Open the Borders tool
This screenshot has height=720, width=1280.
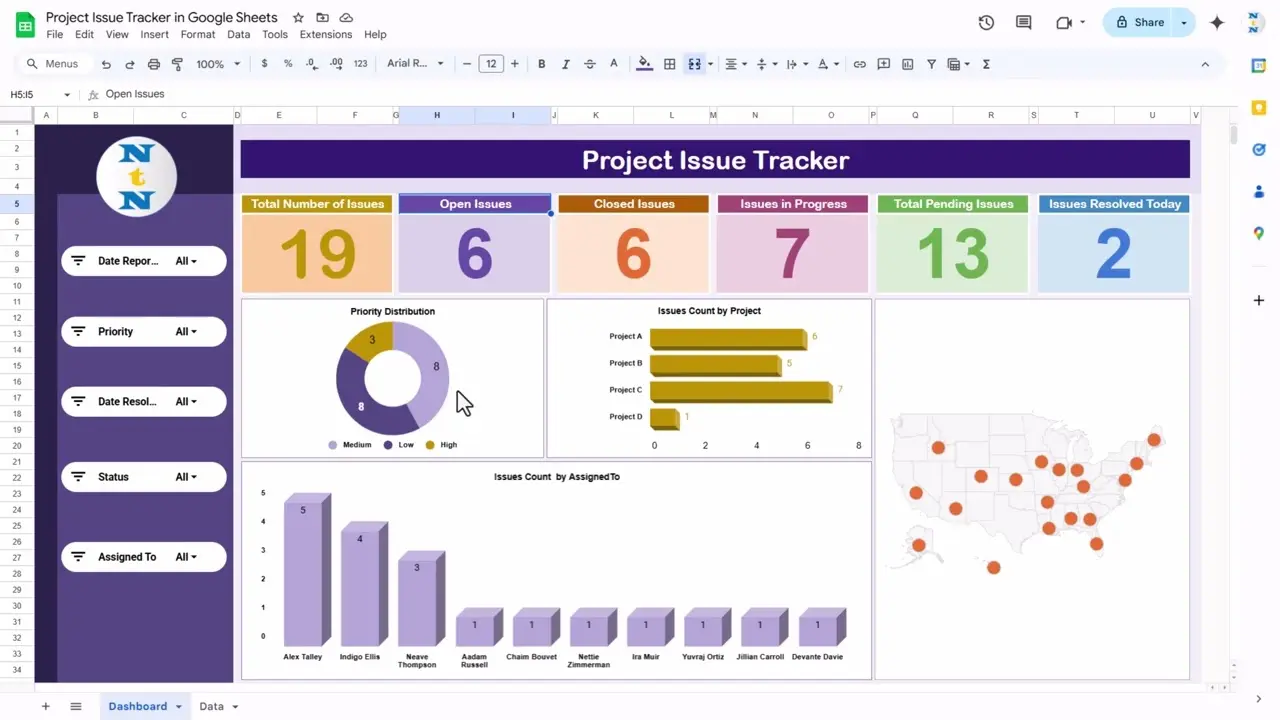670,64
